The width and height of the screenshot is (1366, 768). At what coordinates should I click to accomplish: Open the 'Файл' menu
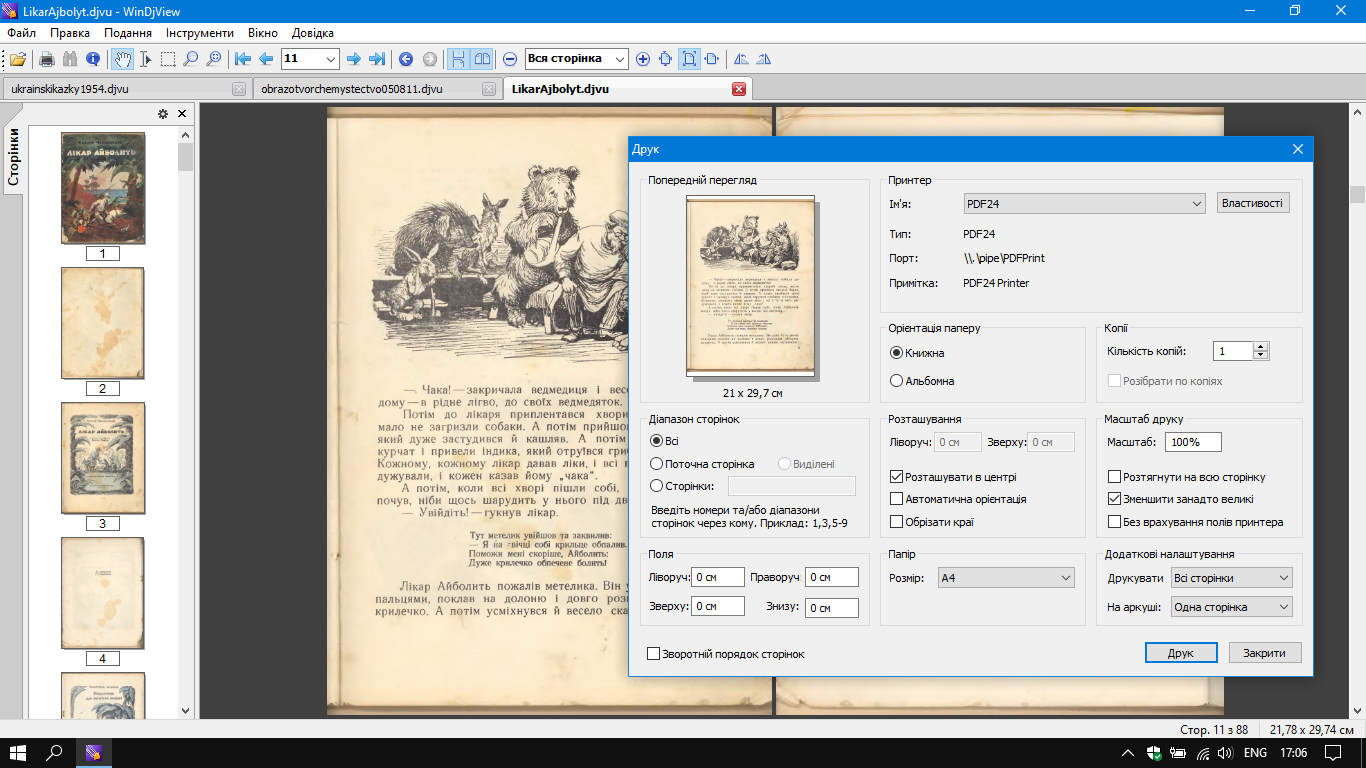(x=21, y=33)
